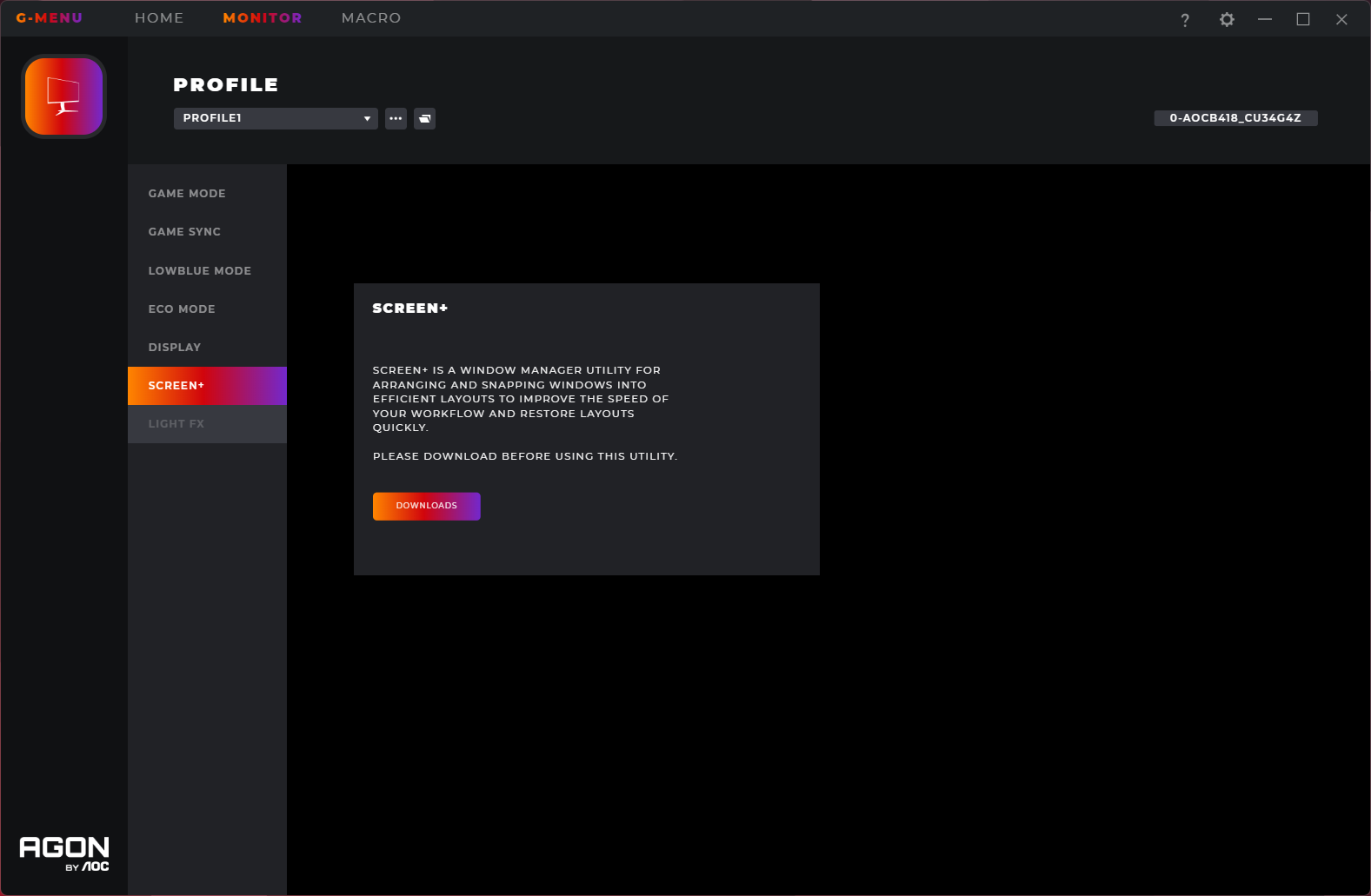The image size is (1371, 896).
Task: Select the Screen+ sidebar item
Action: [207, 386]
